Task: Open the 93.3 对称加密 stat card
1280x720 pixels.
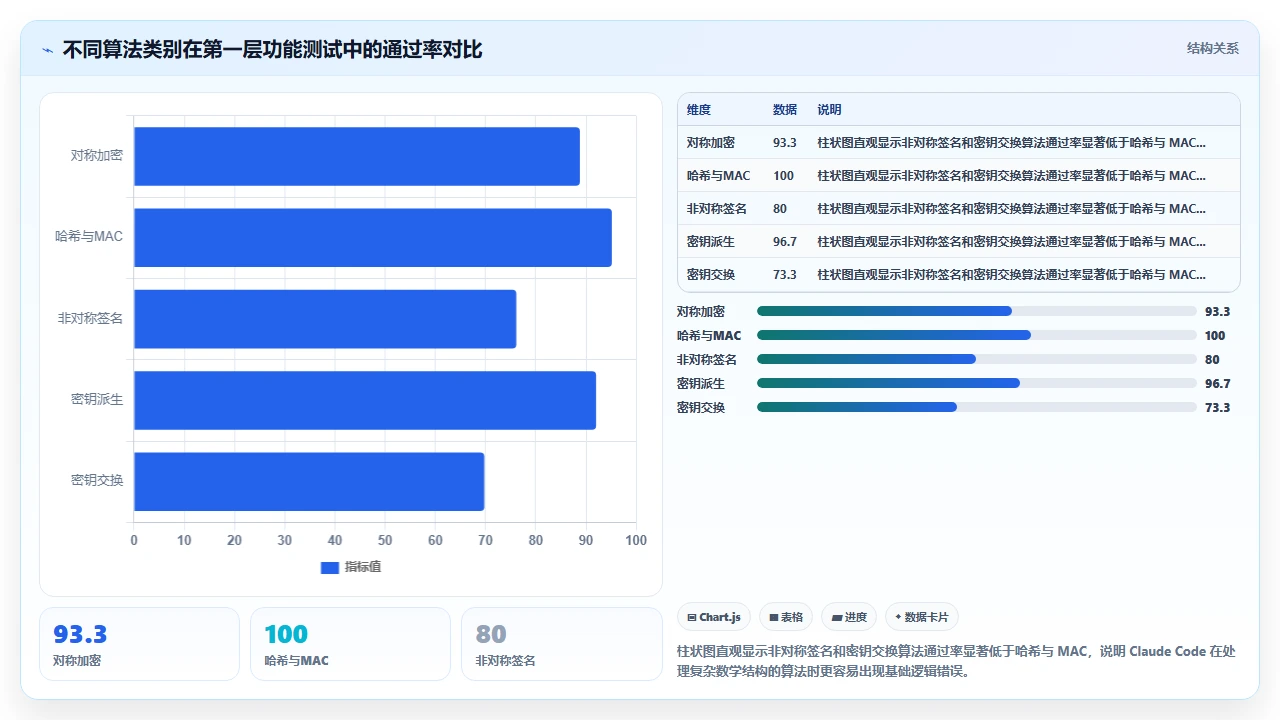Action: pos(139,644)
